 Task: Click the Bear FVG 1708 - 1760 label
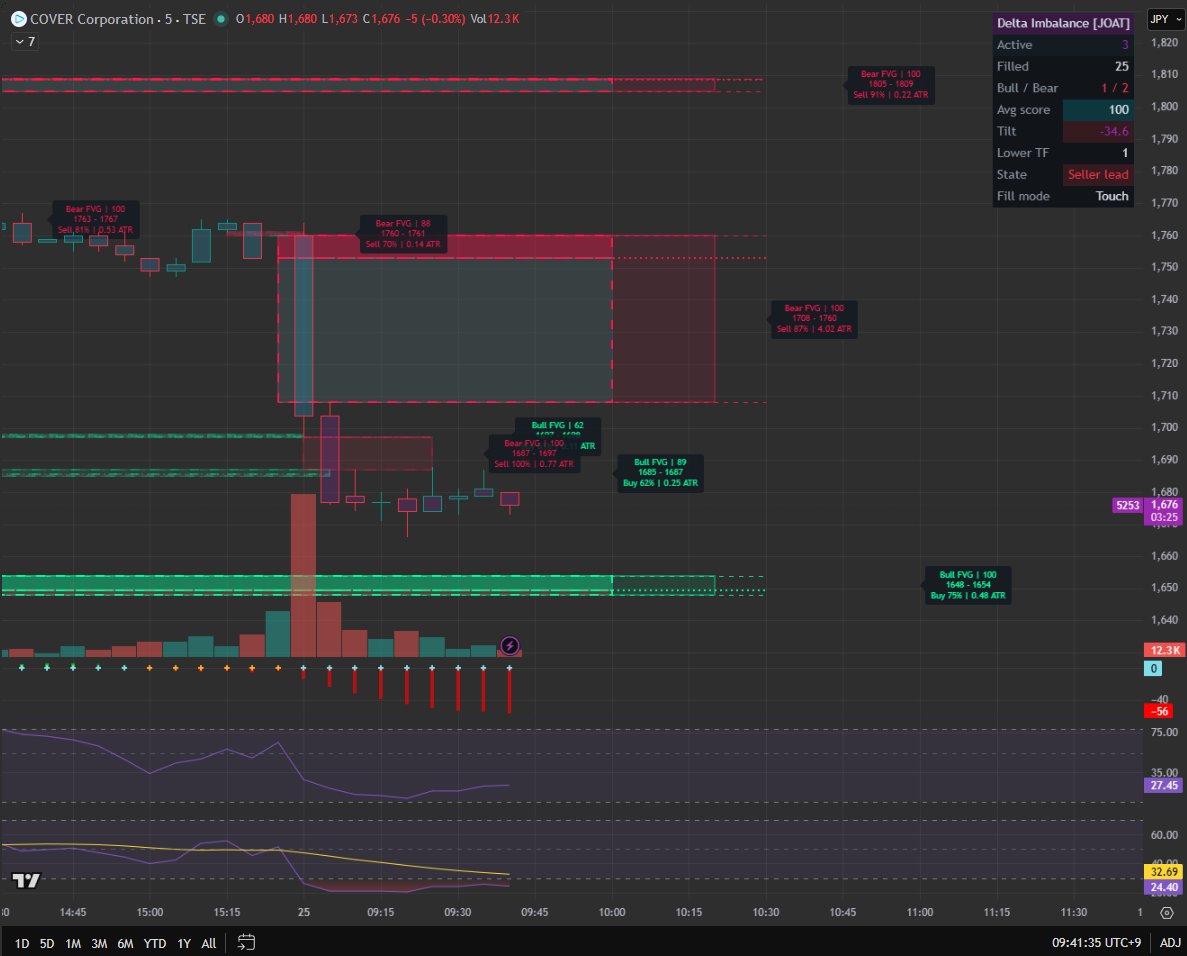(815, 319)
